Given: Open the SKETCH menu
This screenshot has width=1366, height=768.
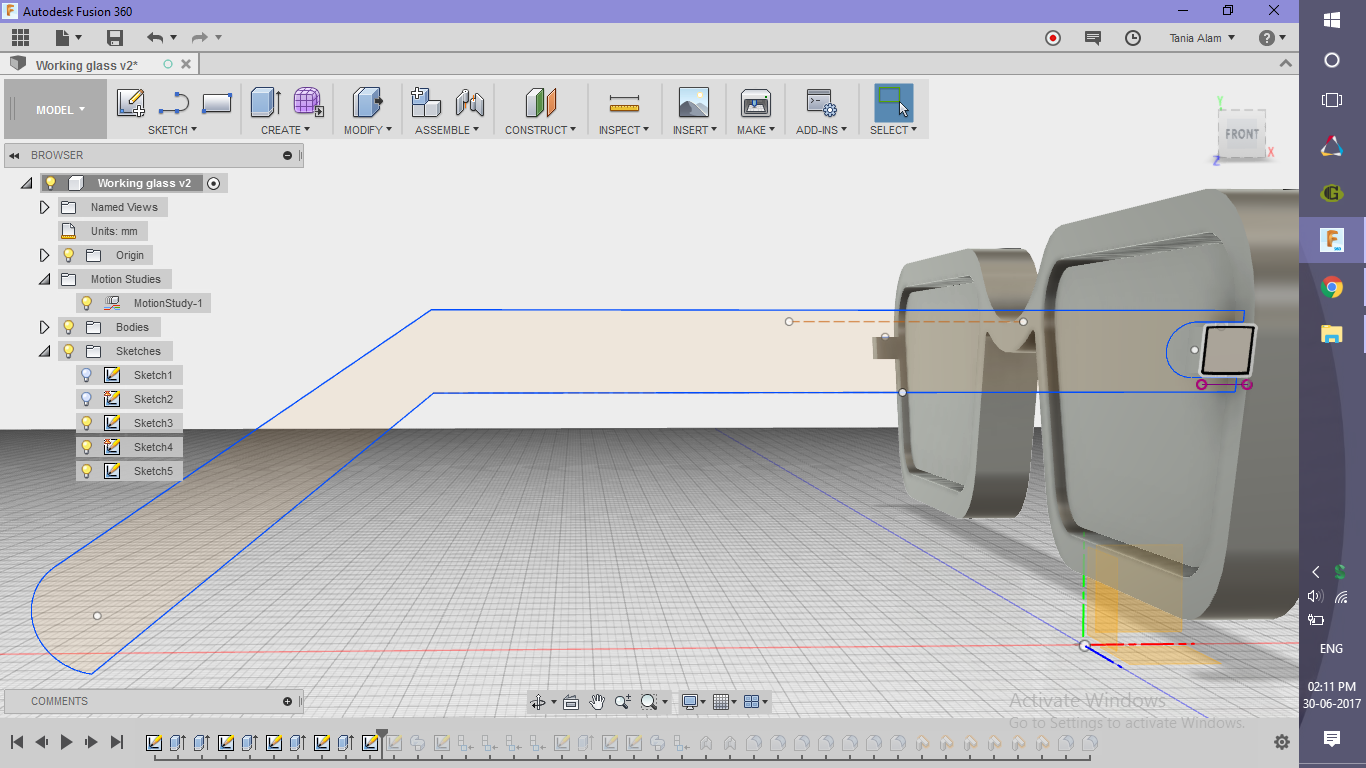Looking at the screenshot, I should pos(172,130).
